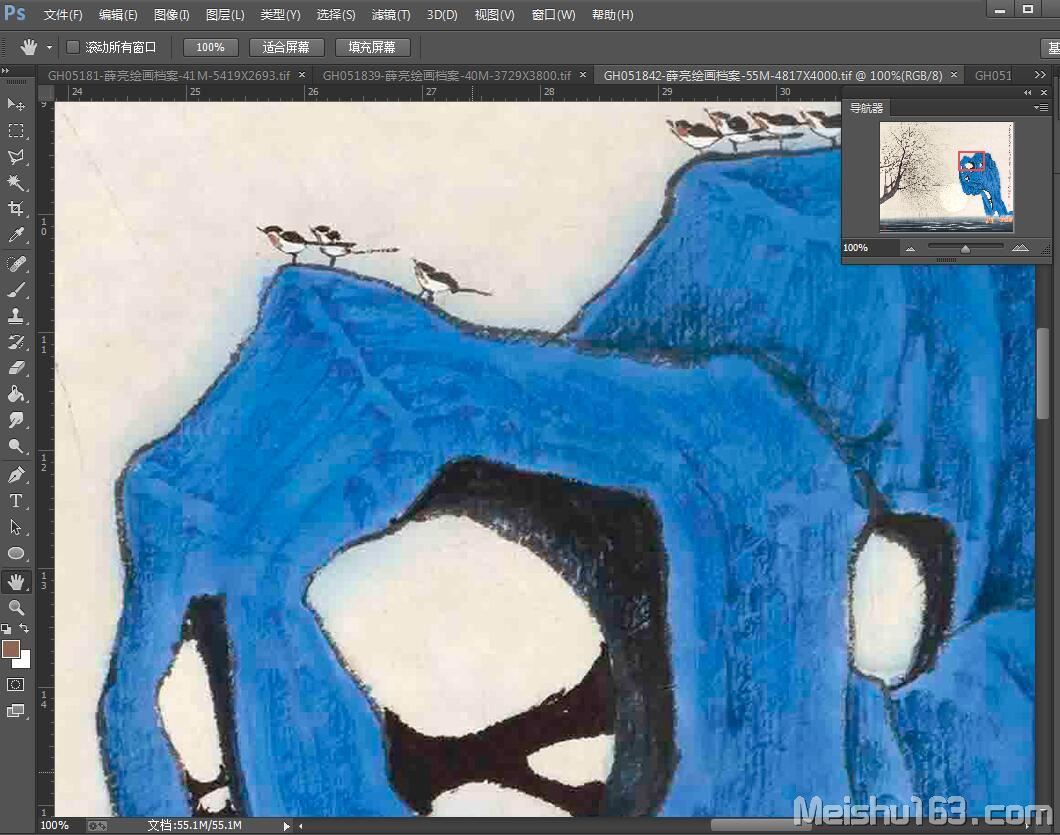Select the Rectangular Marquee tool
The width and height of the screenshot is (1060, 835).
[16, 130]
